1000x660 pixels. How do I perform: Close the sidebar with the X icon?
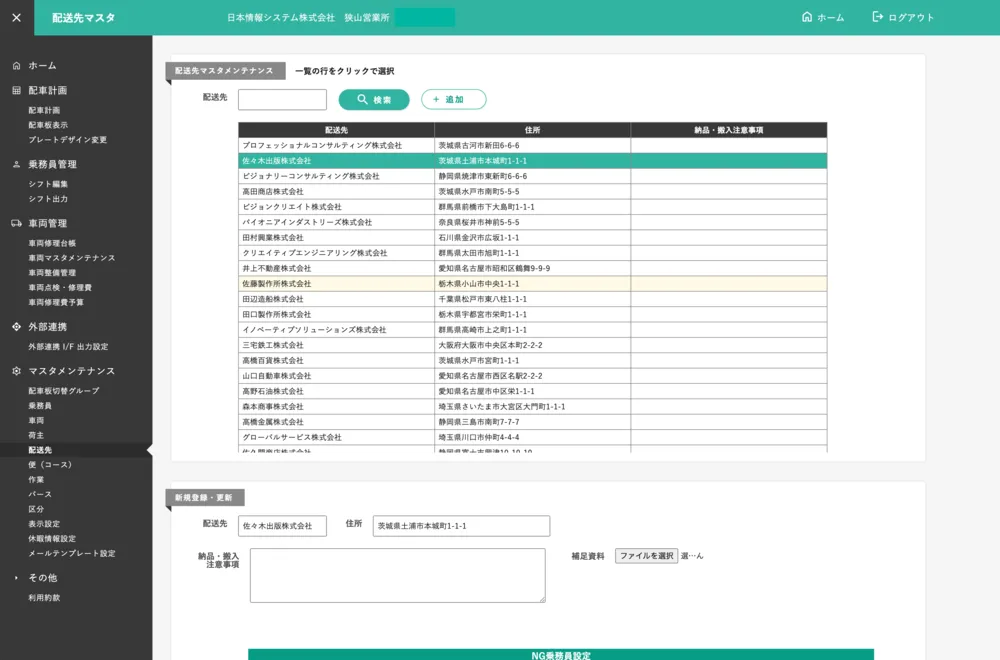[16, 17]
